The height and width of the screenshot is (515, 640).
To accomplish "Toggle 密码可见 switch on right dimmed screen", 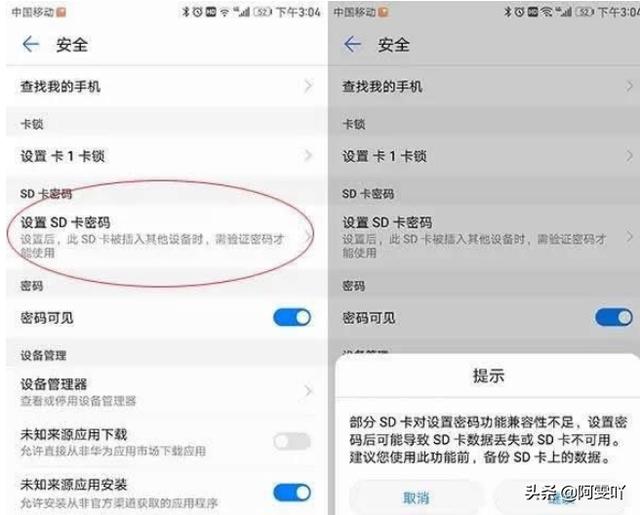I will [x=614, y=317].
